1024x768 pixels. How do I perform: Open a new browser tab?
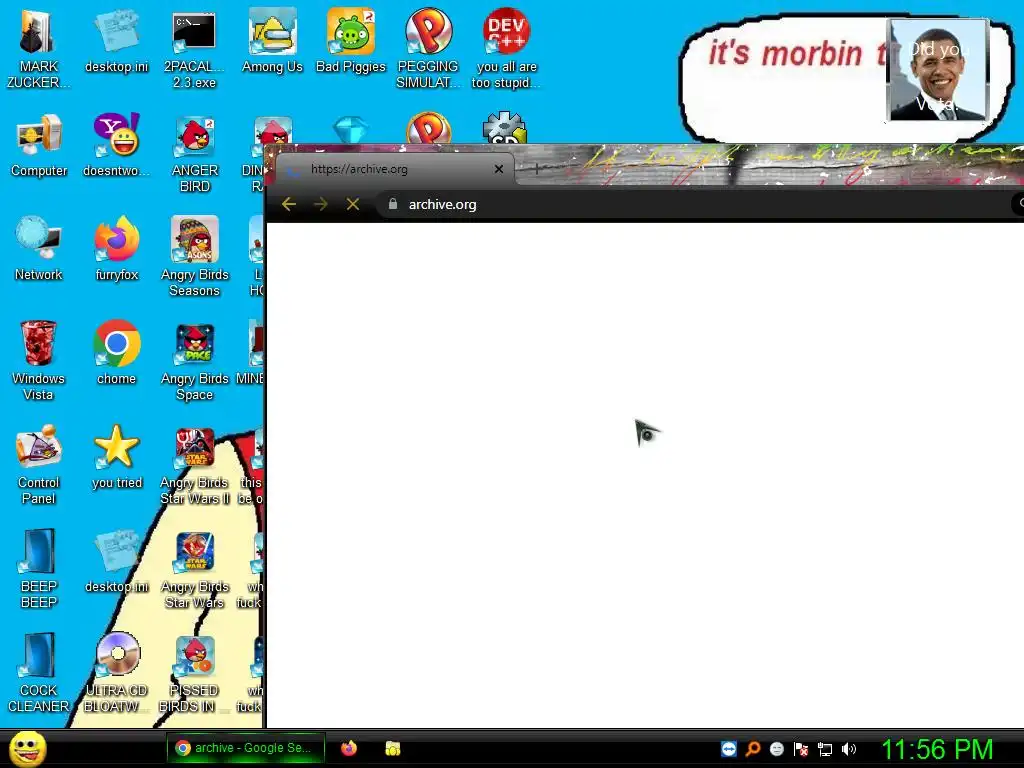click(536, 169)
